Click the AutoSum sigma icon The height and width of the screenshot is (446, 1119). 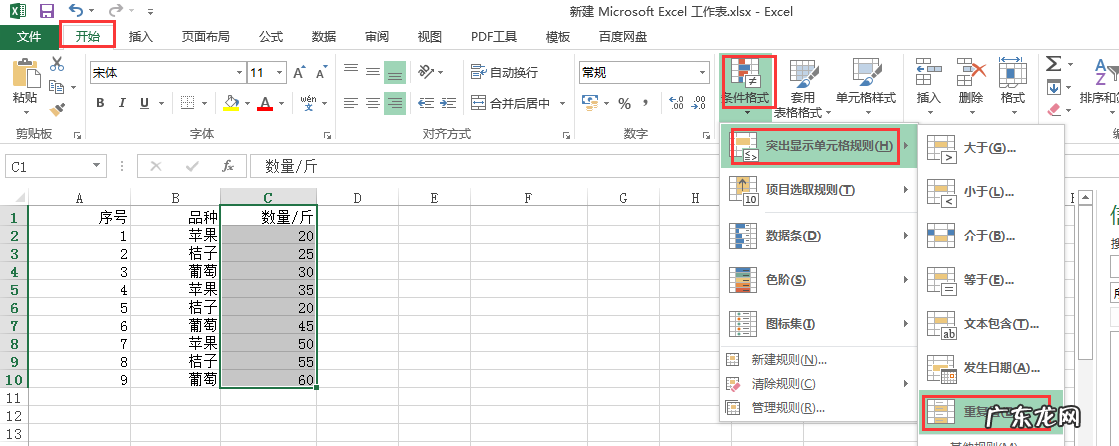(1053, 64)
